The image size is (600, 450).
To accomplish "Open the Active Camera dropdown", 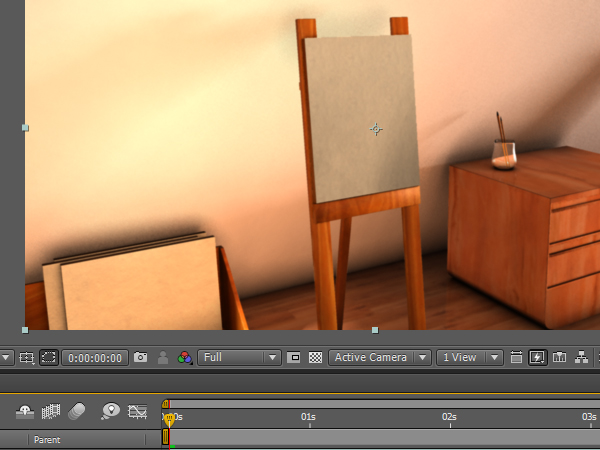I will pos(380,357).
